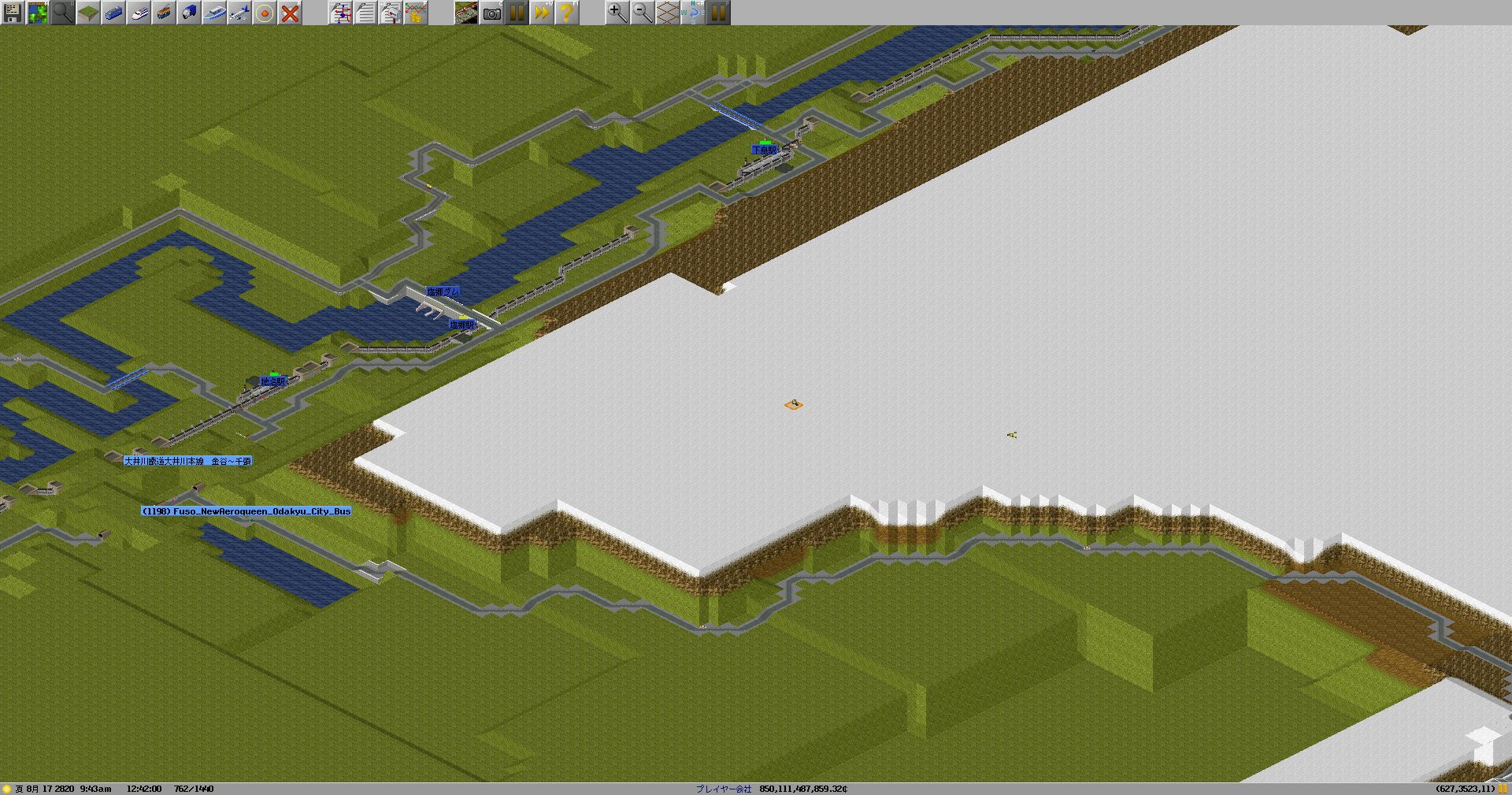Open the finances chart window
The height and width of the screenshot is (795, 1512).
[416, 13]
